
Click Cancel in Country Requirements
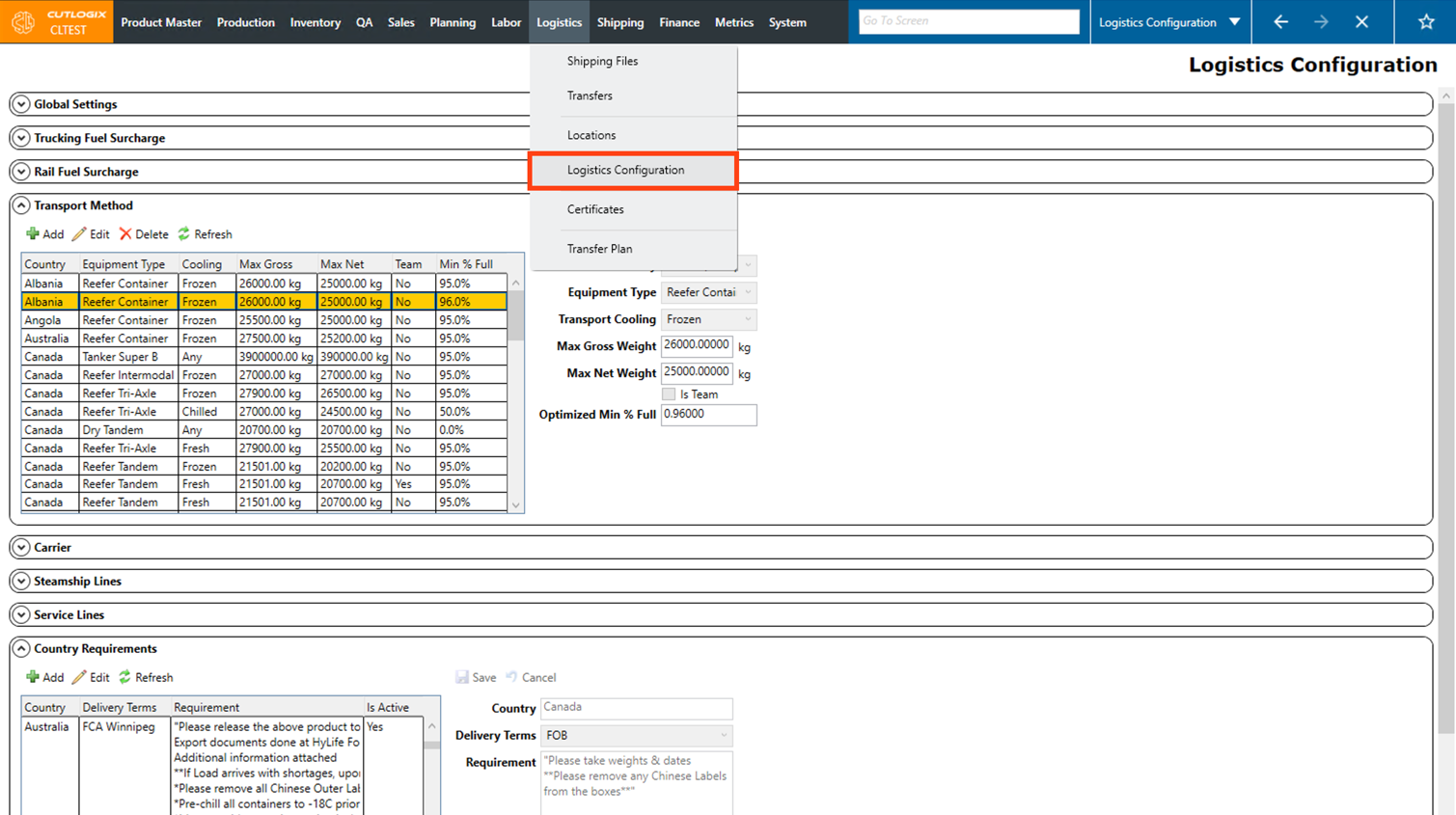point(531,677)
